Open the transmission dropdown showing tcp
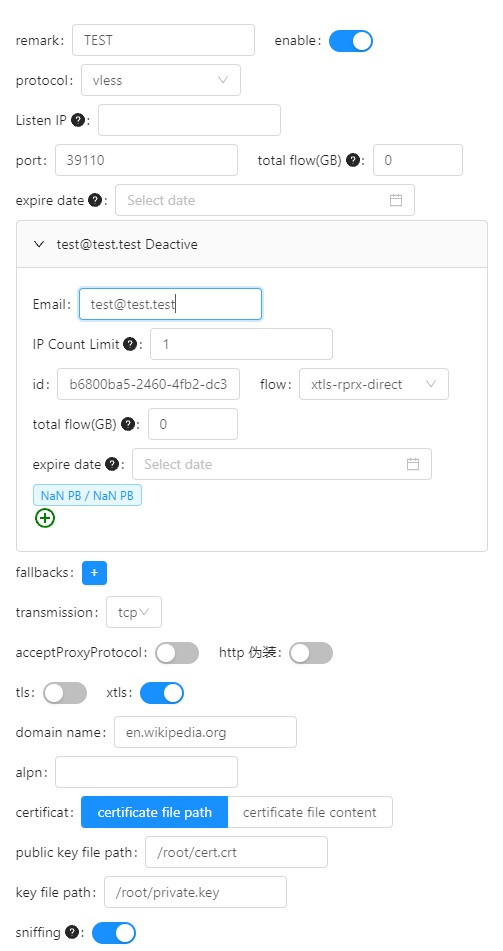Viewport: 503px width, 951px height. coord(134,613)
